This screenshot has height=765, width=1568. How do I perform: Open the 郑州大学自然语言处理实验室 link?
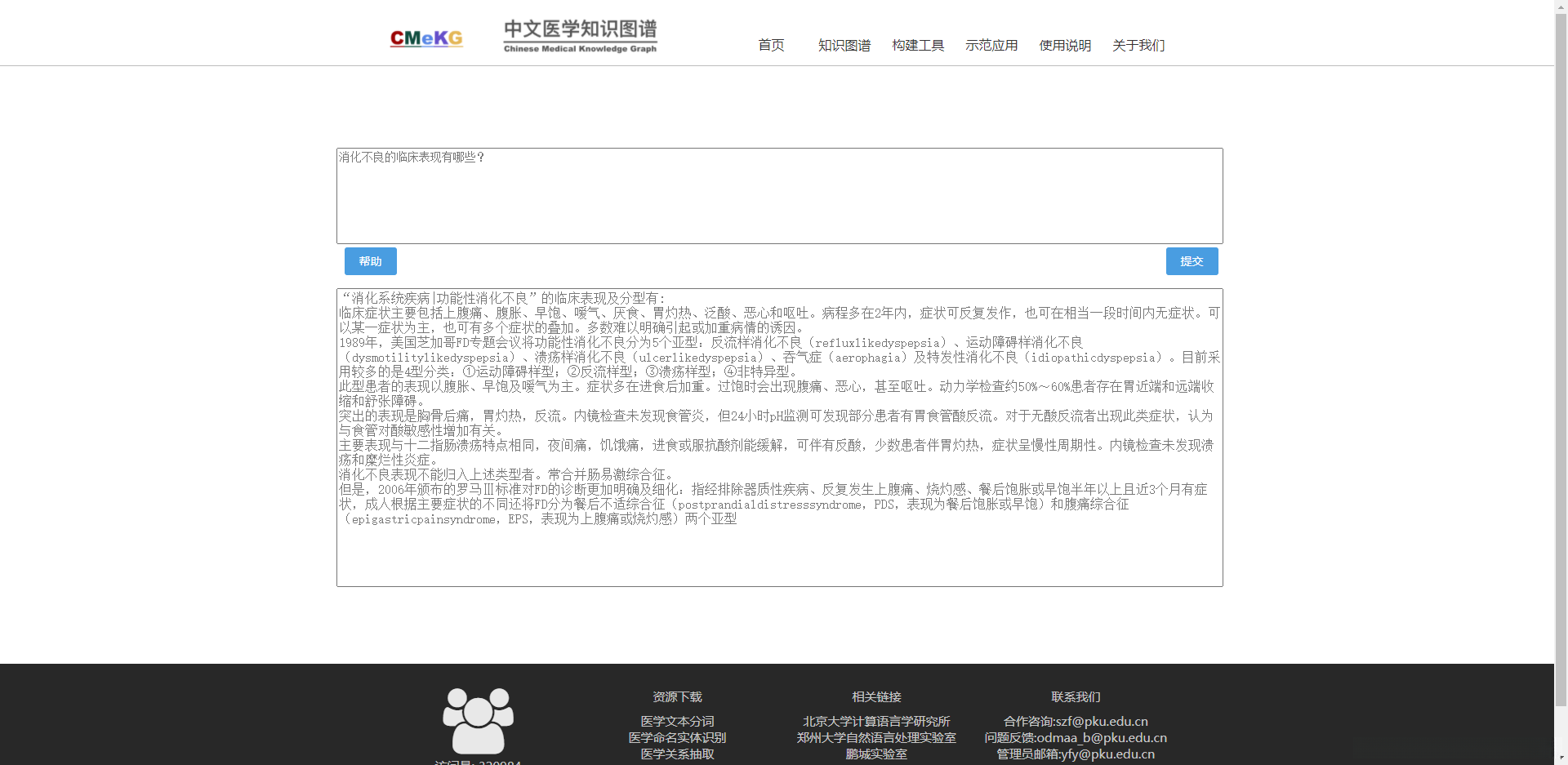click(x=875, y=737)
